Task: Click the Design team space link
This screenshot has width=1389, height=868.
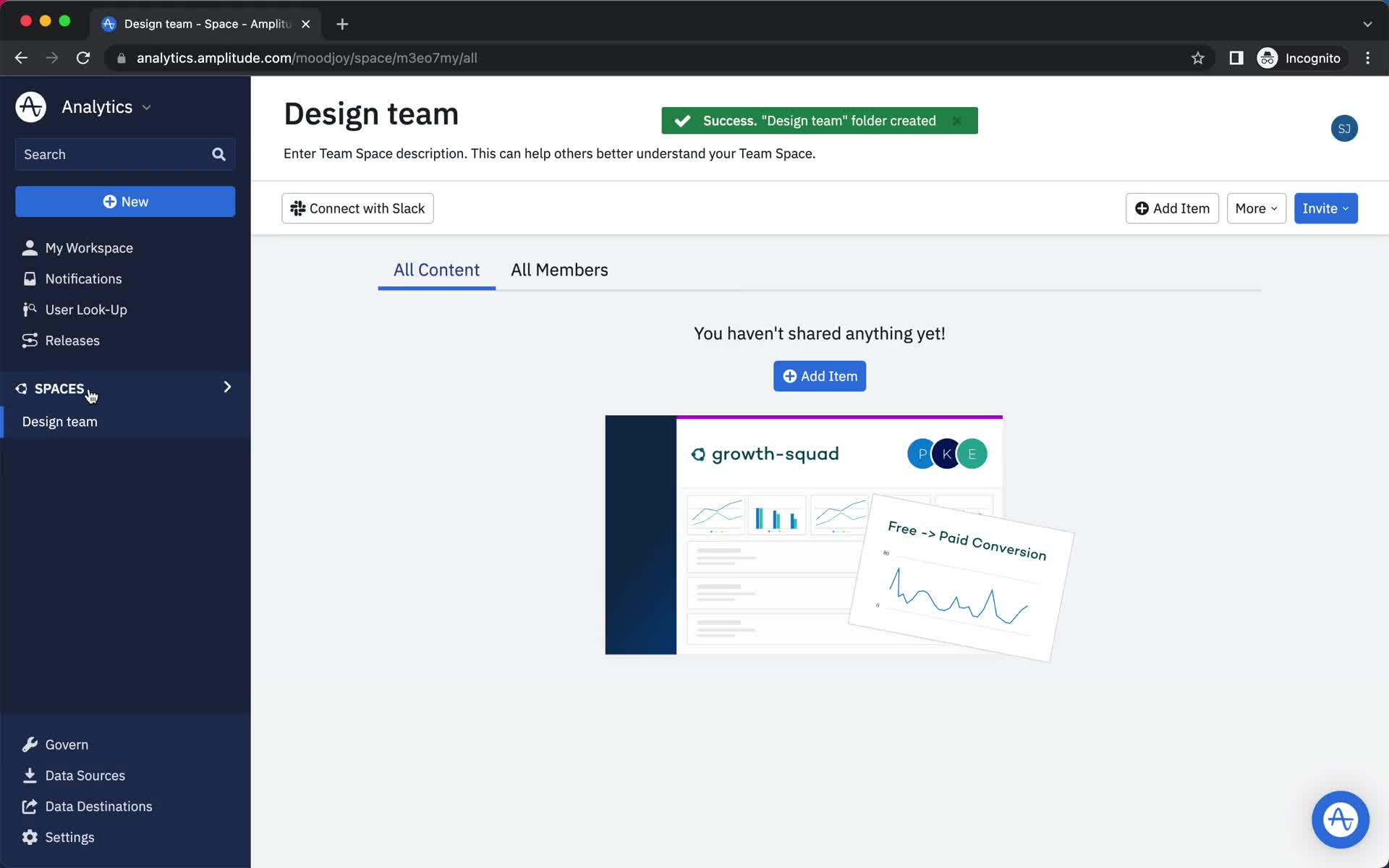Action: point(59,421)
